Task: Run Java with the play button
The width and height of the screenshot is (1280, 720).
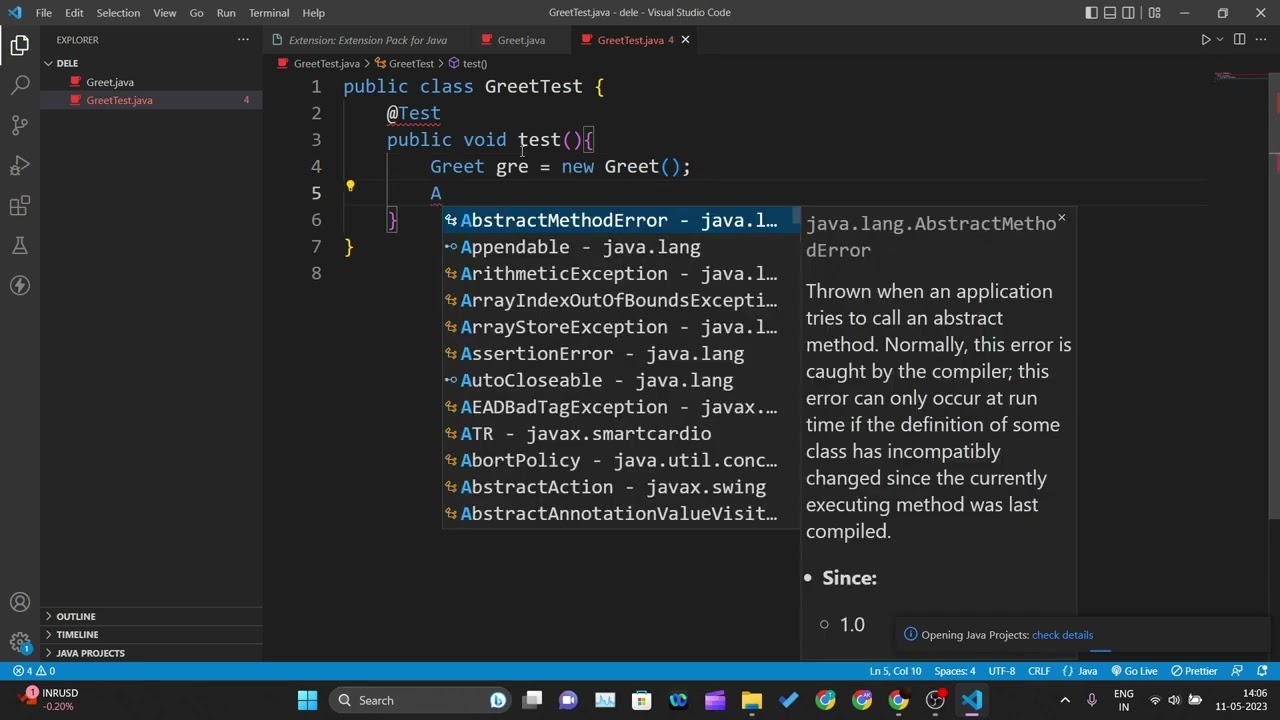Action: (x=1205, y=40)
